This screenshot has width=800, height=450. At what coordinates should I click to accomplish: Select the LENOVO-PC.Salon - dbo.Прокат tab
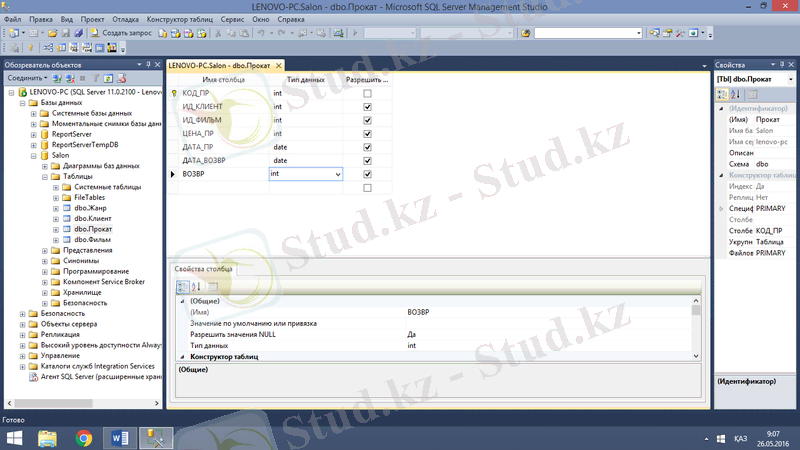(219, 65)
